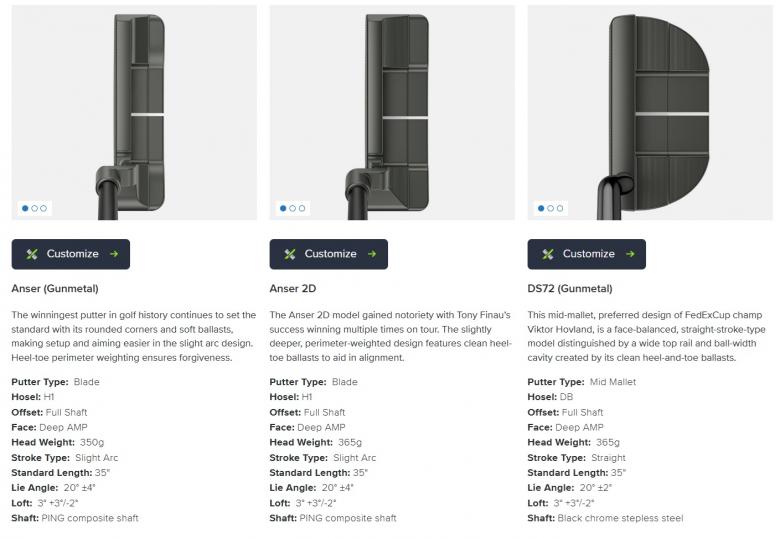Click the crossed-tools icon on DS72 Customize
Image resolution: width=780 pixels, height=539 pixels.
pos(548,254)
